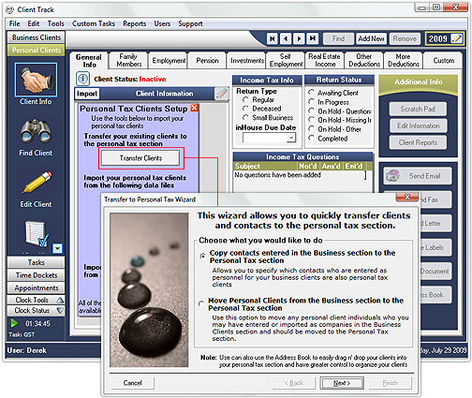Screen dimensions: 472x398
Task: Close Personal Tax Clients Setup panel
Action: (194, 108)
